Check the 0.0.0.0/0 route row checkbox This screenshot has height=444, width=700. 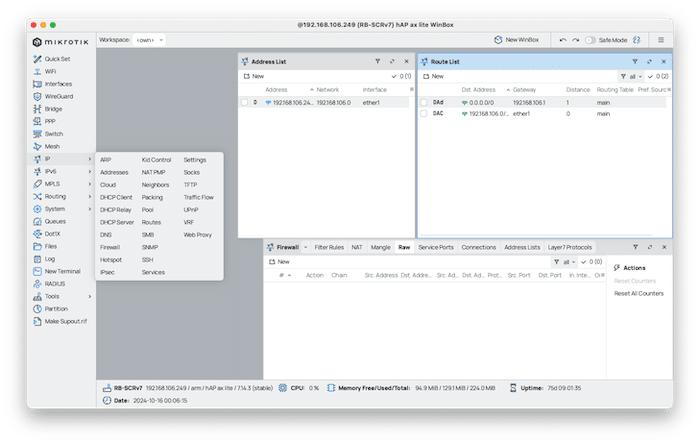point(424,103)
